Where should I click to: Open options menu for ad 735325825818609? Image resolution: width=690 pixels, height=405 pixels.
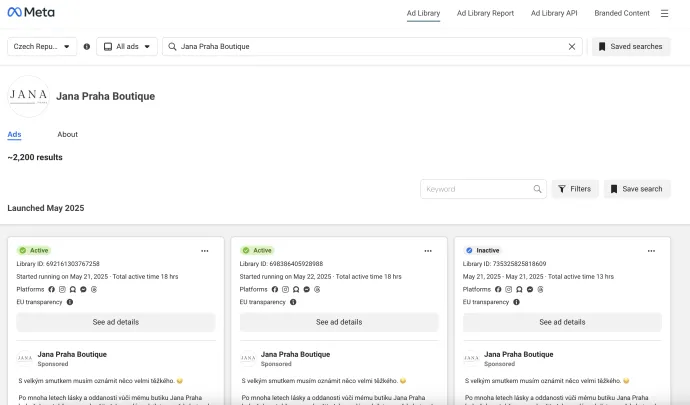[x=651, y=251]
